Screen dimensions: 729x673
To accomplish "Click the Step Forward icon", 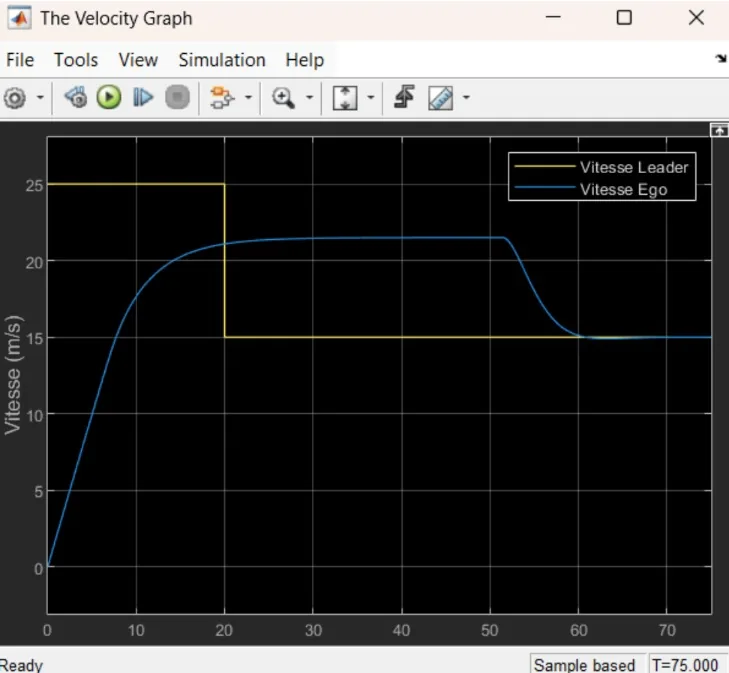I will point(143,98).
